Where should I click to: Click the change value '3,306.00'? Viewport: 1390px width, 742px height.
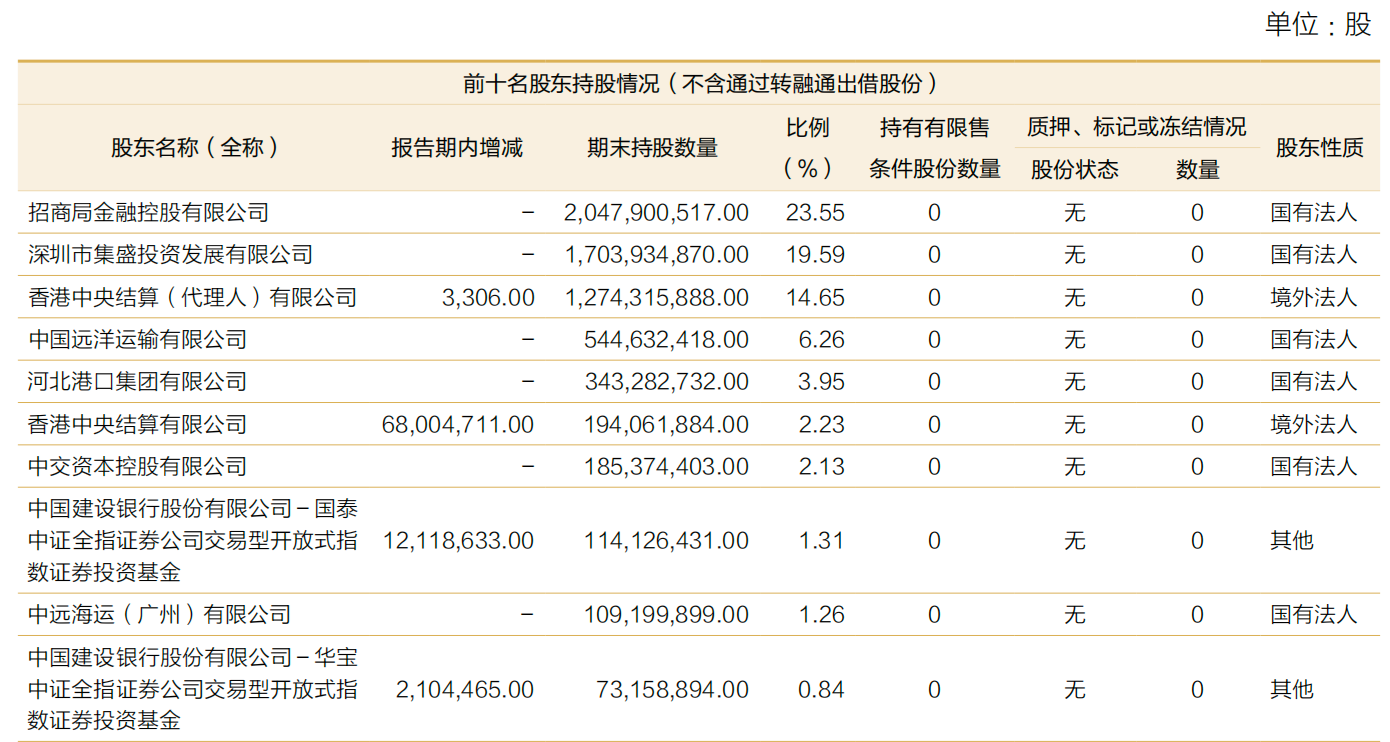[x=487, y=297]
